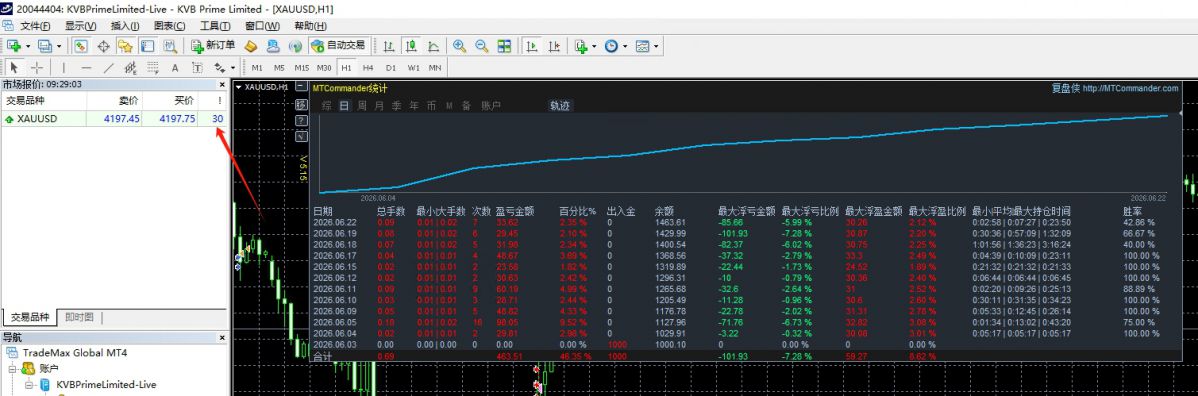The height and width of the screenshot is (396, 1198).
Task: Open the arrows objects dropdown arrow
Action: click(x=233, y=68)
